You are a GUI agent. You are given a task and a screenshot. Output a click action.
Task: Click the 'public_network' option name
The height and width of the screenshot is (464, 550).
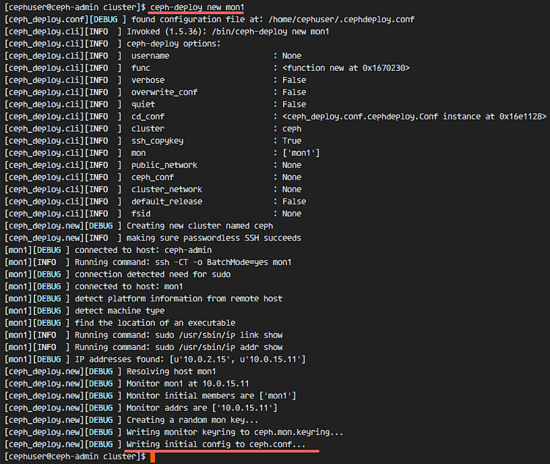(164, 165)
